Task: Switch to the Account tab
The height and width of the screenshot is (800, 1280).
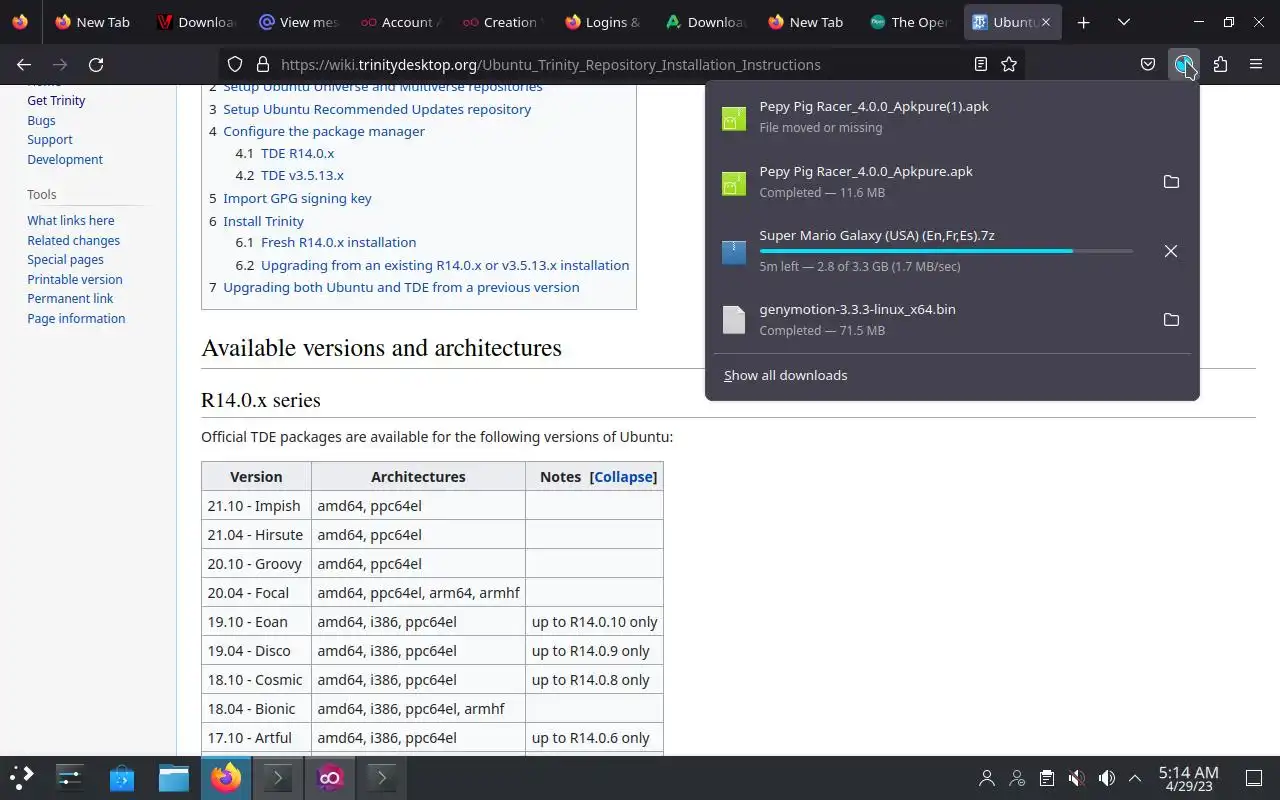Action: pyautogui.click(x=400, y=22)
